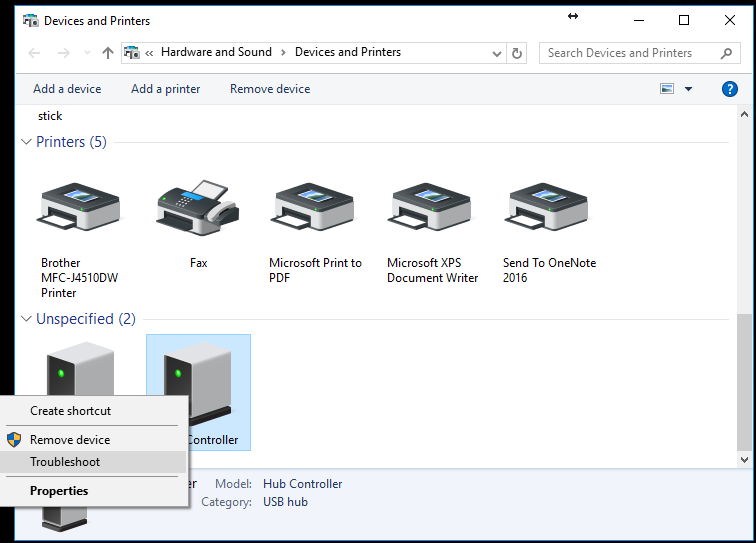Open Properties from context menu
756x543 pixels.
[94, 491]
